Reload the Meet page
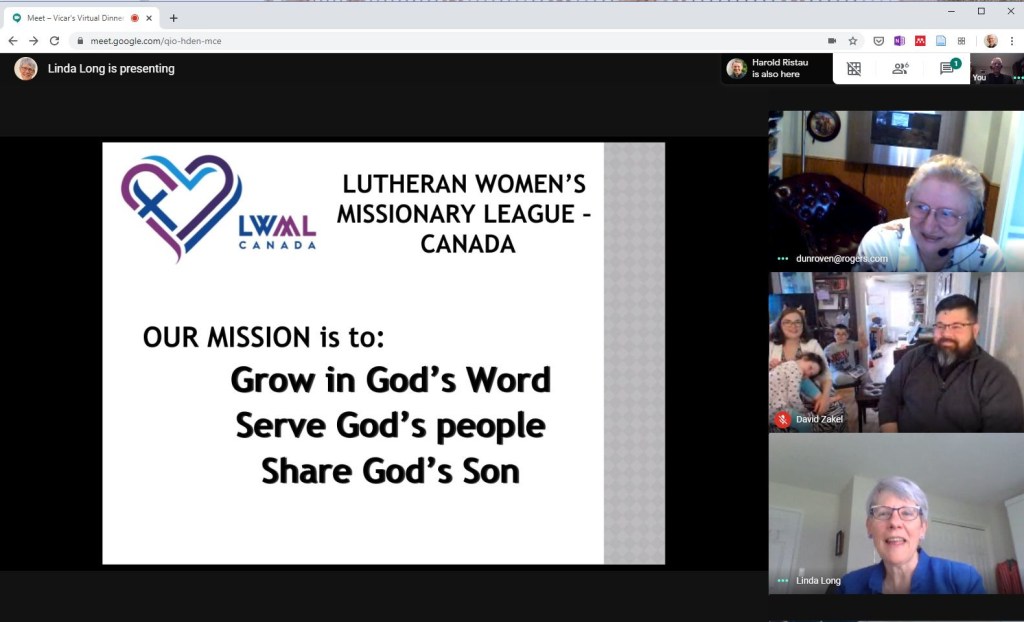This screenshot has height=622, width=1024. (x=54, y=41)
